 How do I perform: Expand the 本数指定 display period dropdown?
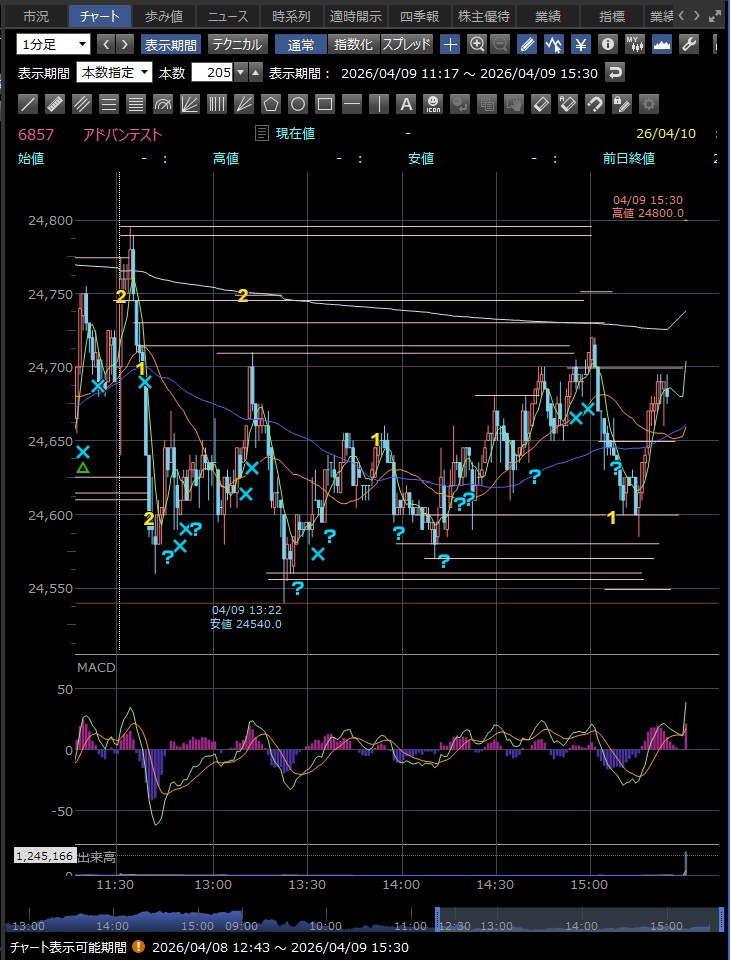[115, 72]
